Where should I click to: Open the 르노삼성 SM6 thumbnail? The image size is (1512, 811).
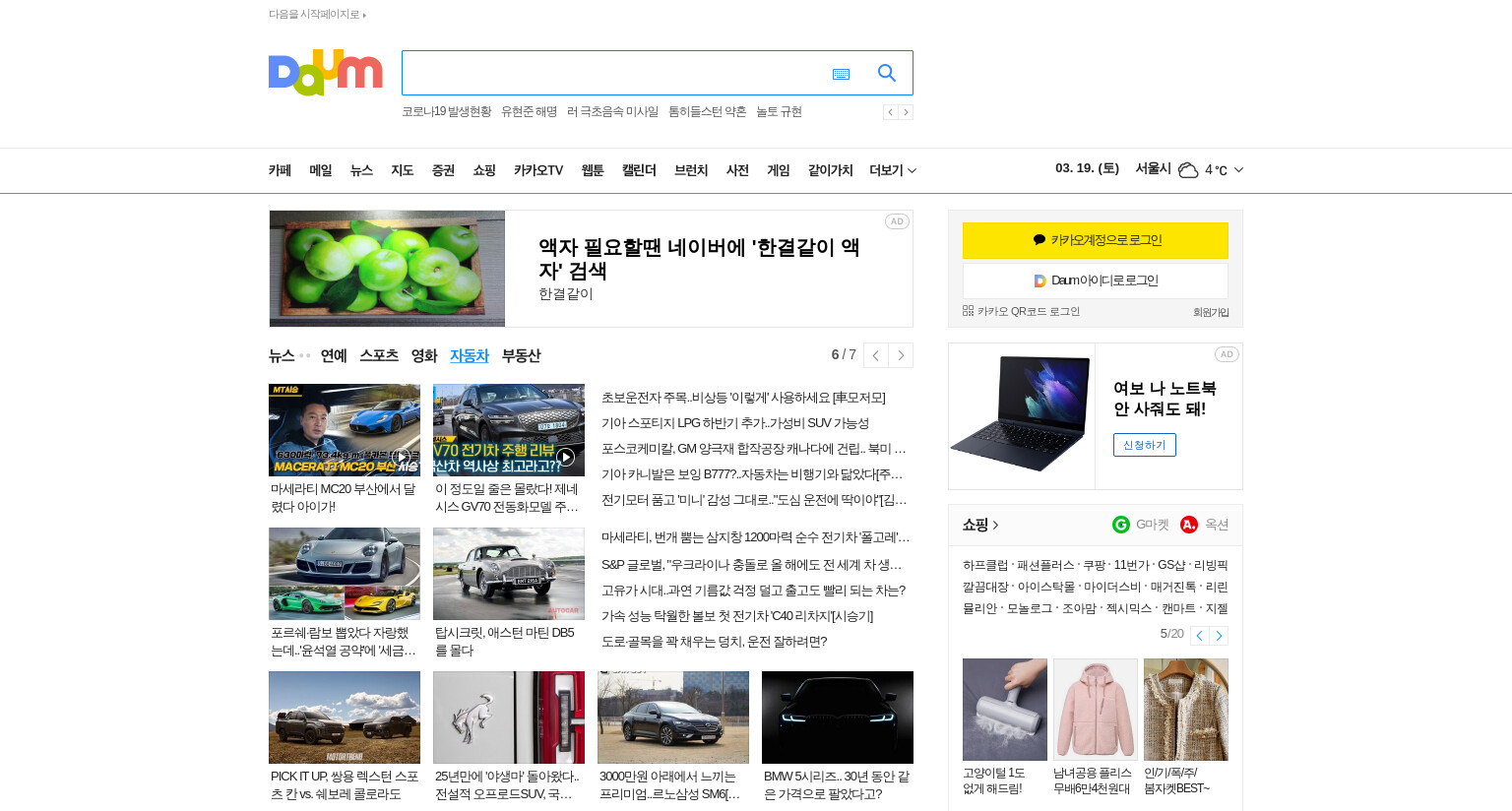point(673,717)
